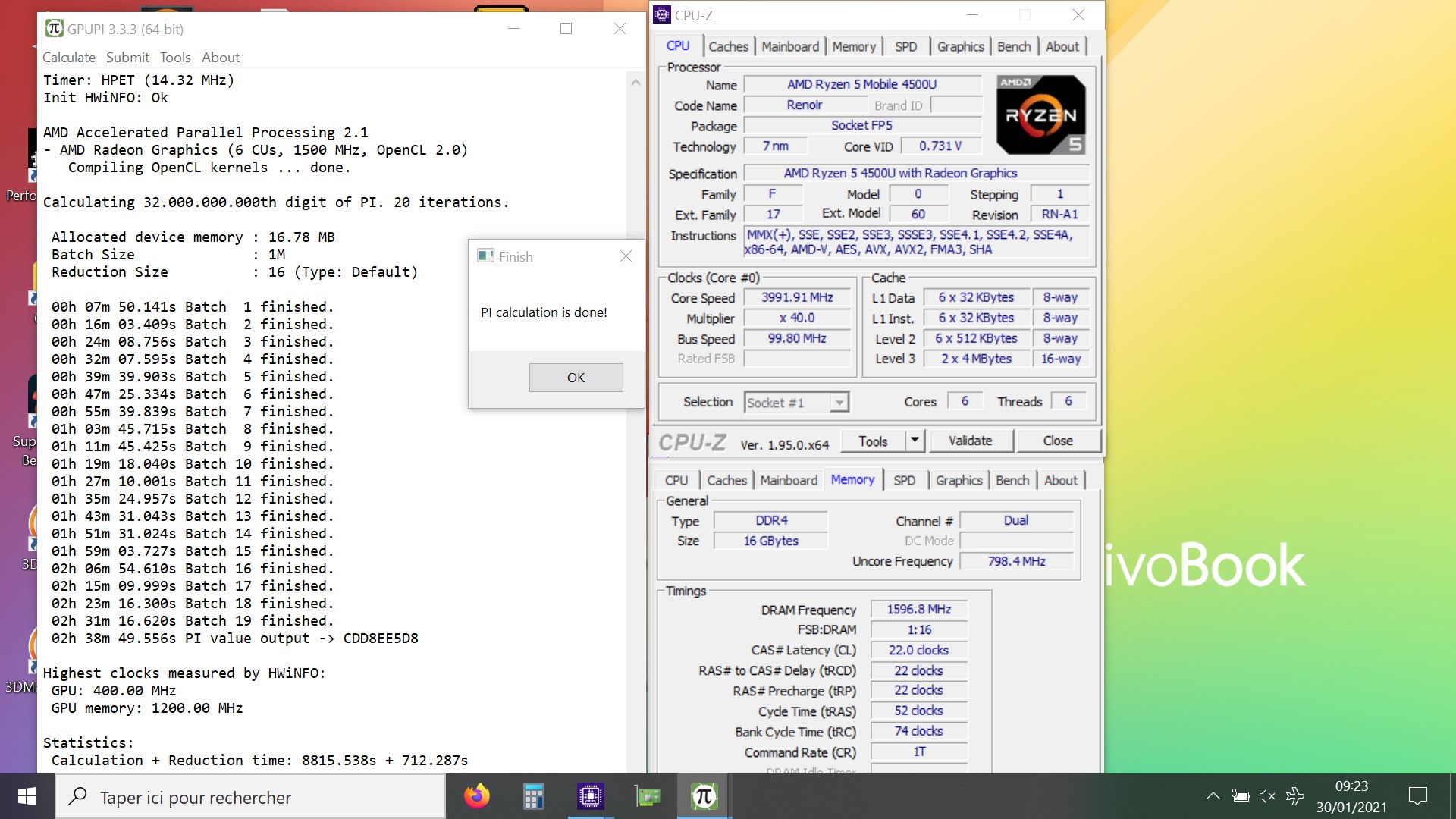Click the GPUPI pi icon in title bar
The height and width of the screenshot is (819, 1456).
(54, 29)
